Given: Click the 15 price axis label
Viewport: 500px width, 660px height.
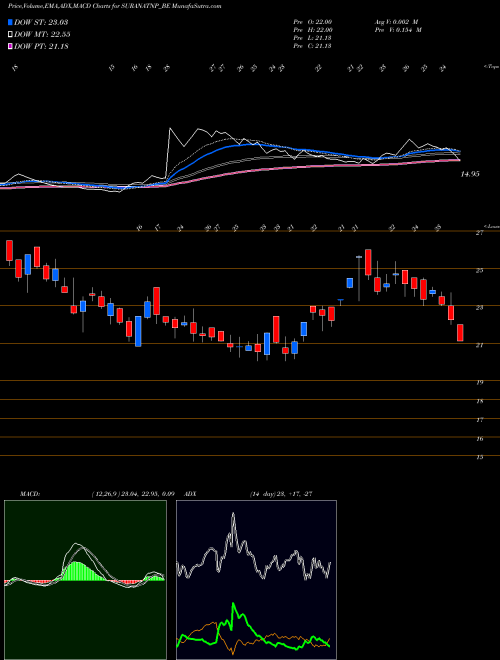Looking at the screenshot, I should tap(479, 457).
